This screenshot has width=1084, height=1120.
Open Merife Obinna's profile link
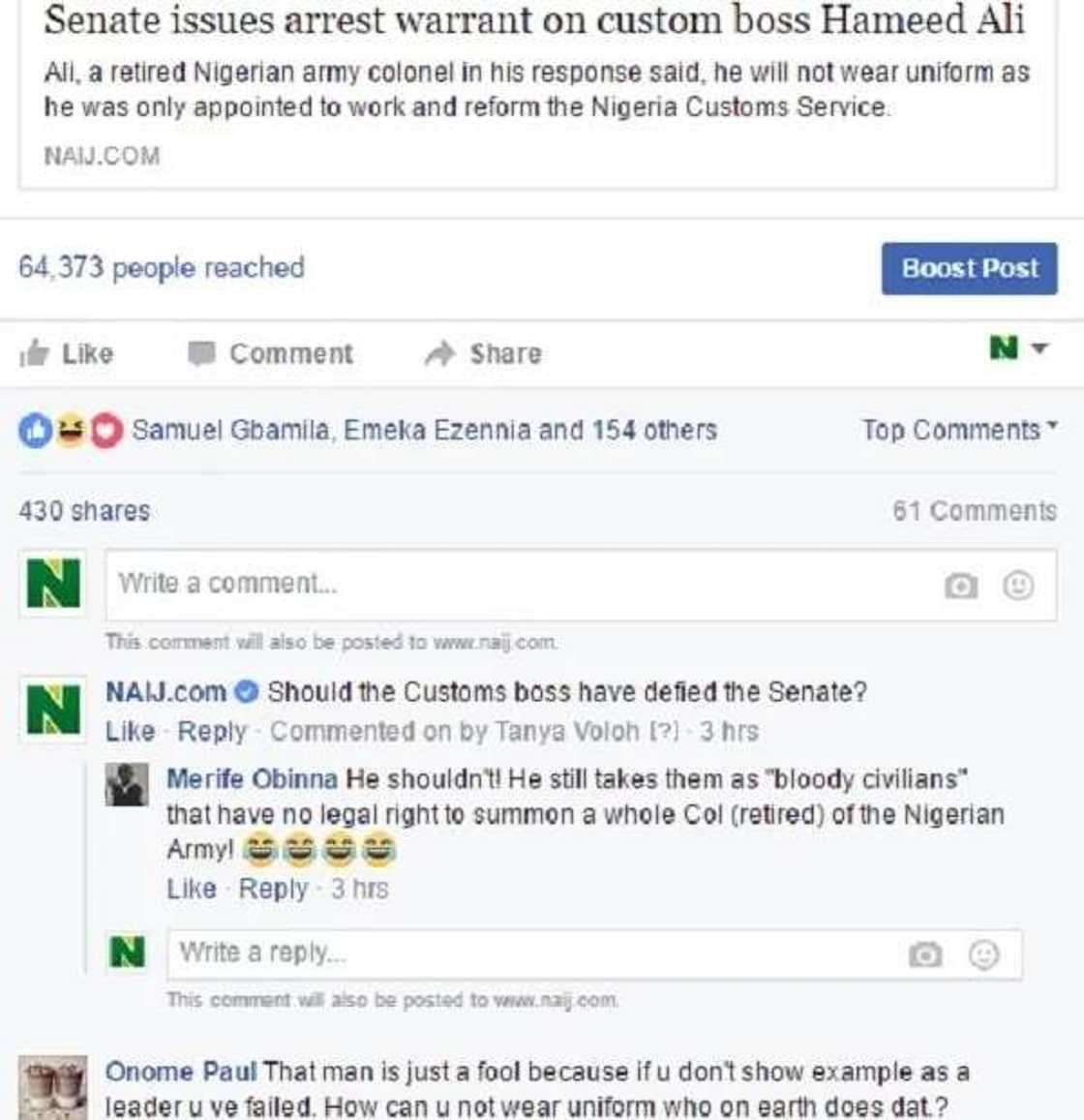pyautogui.click(x=252, y=779)
